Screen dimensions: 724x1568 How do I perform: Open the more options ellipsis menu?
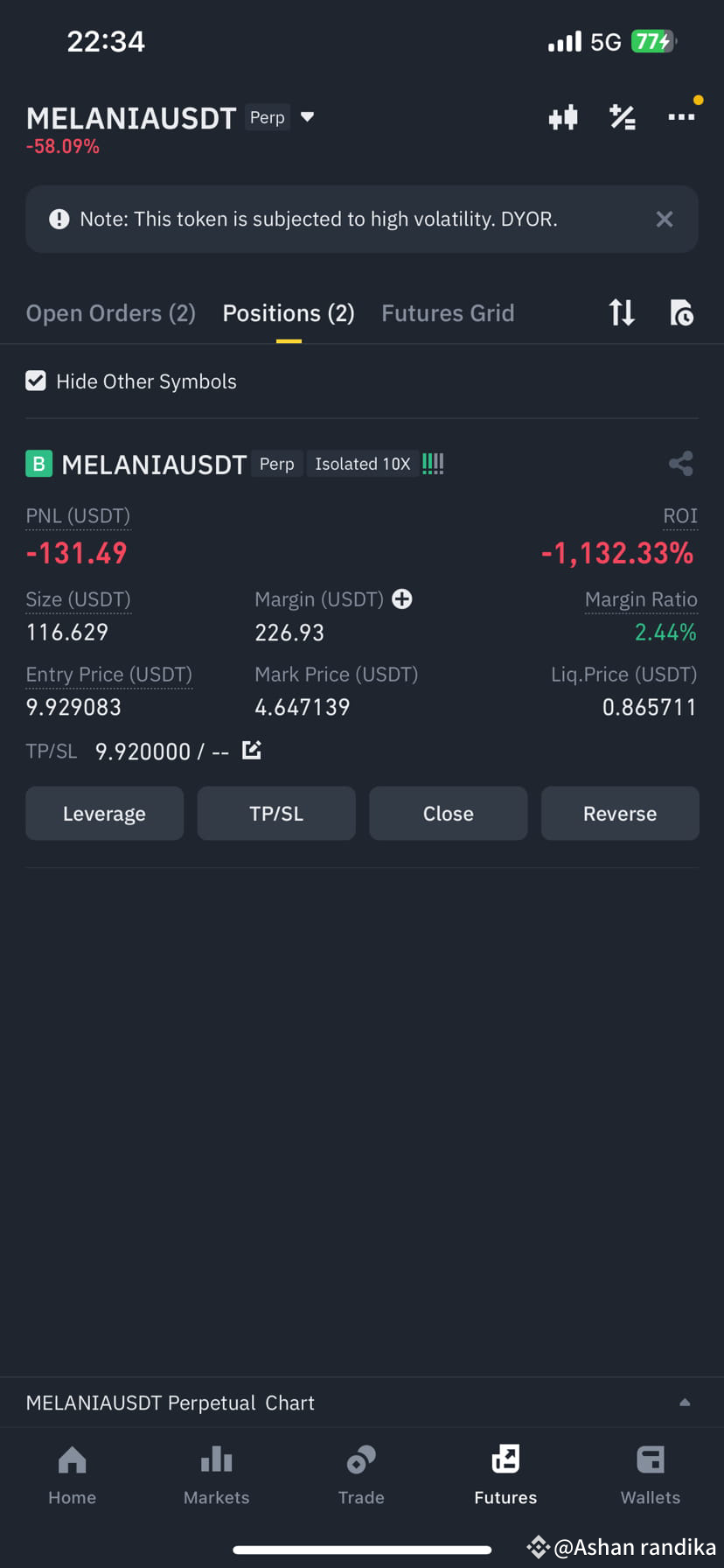[681, 115]
